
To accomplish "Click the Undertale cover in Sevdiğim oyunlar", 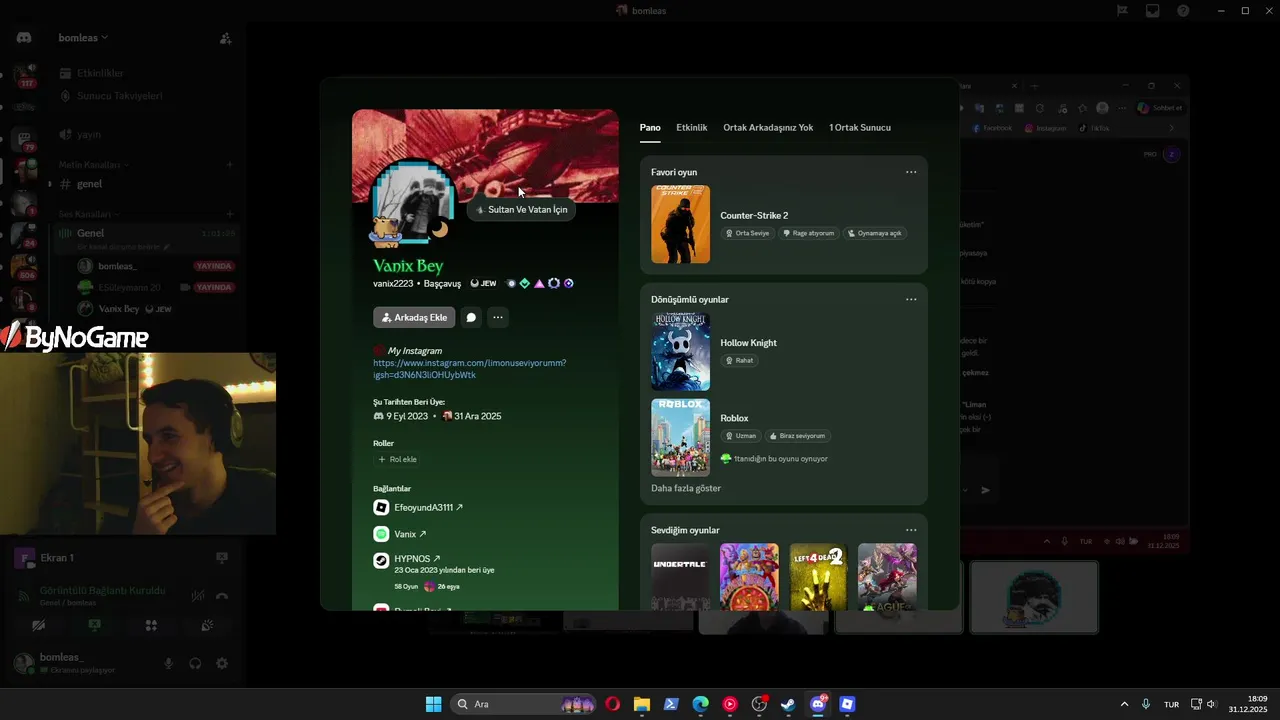I will click(x=680, y=577).
